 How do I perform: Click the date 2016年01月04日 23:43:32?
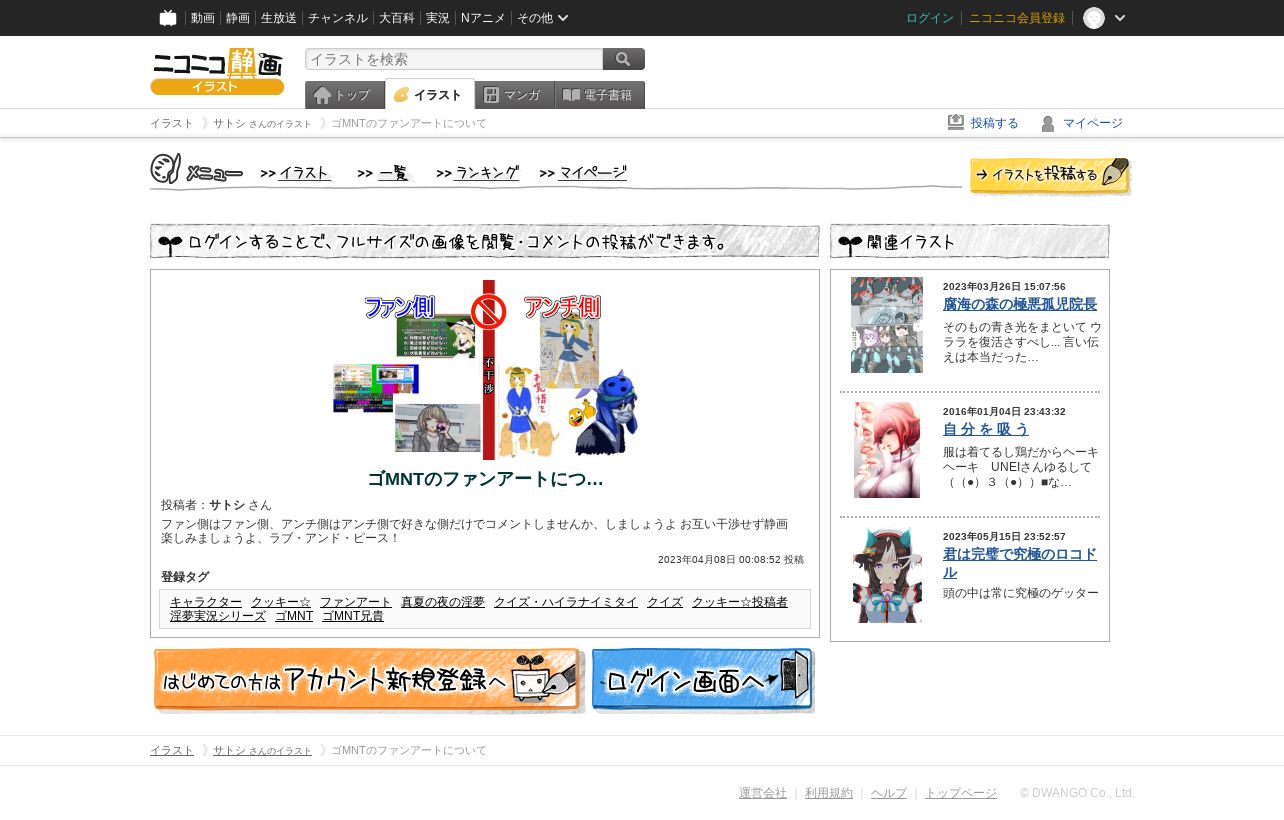tap(1004, 412)
